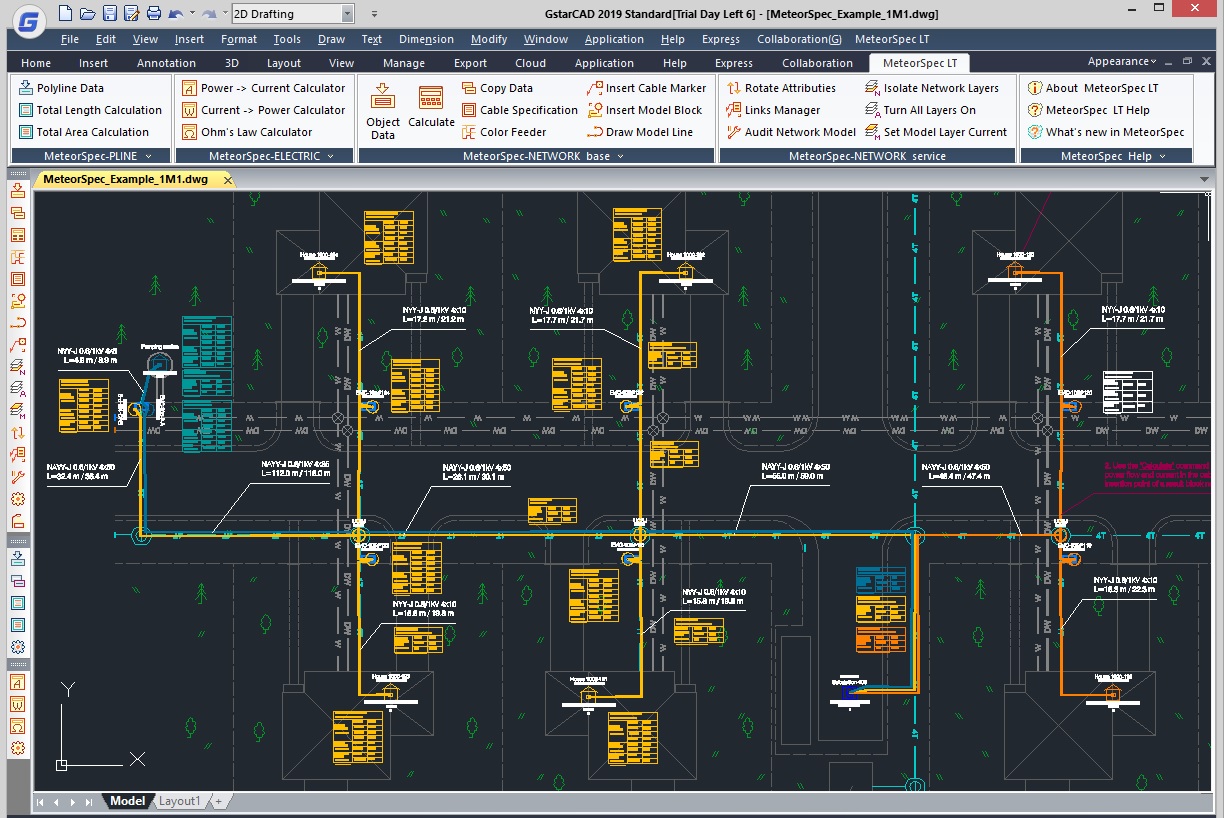Click the Color Feeder tool
The width and height of the screenshot is (1224, 818).
click(512, 132)
